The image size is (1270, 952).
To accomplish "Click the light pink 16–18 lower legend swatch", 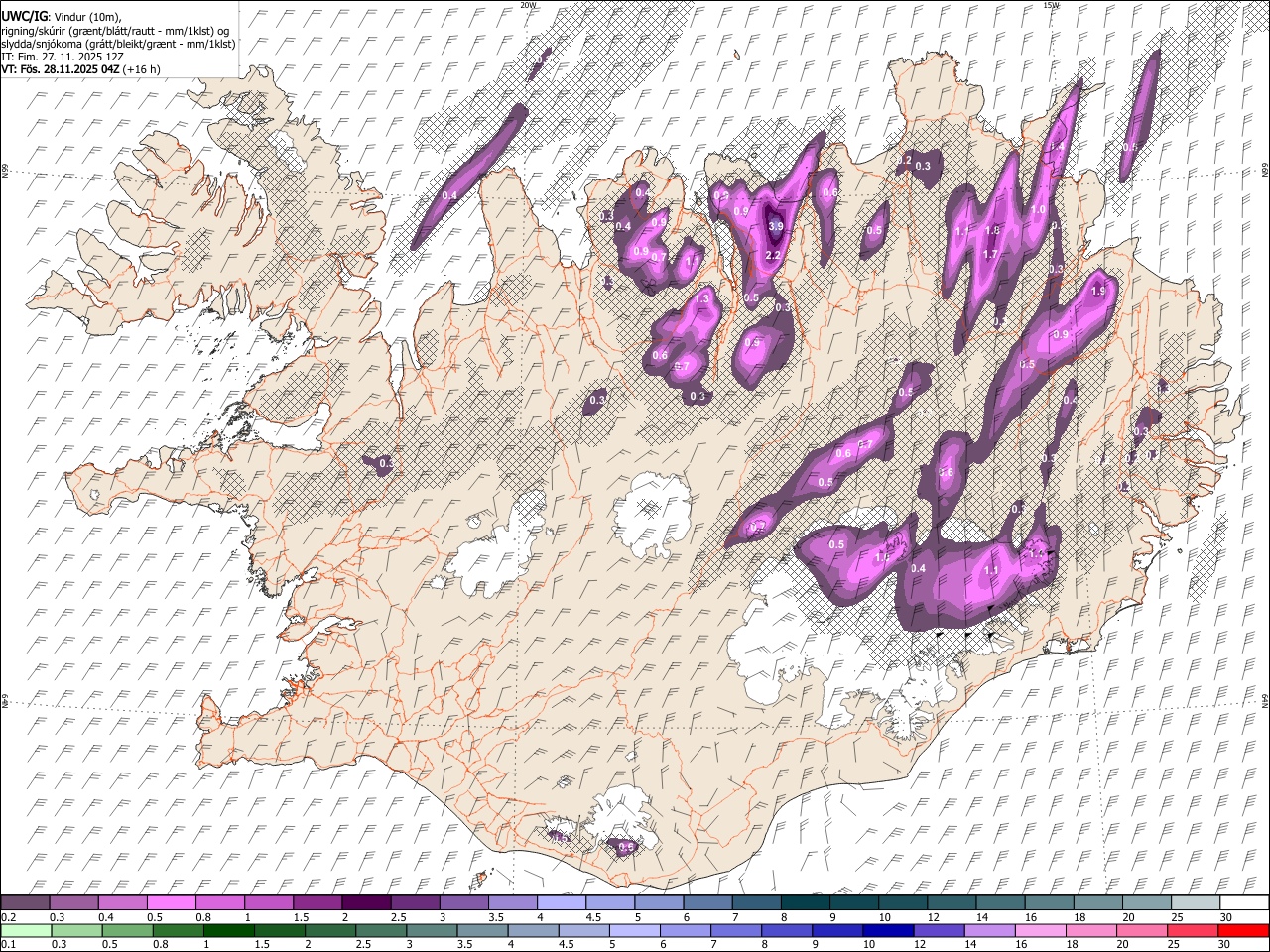I will (1041, 931).
